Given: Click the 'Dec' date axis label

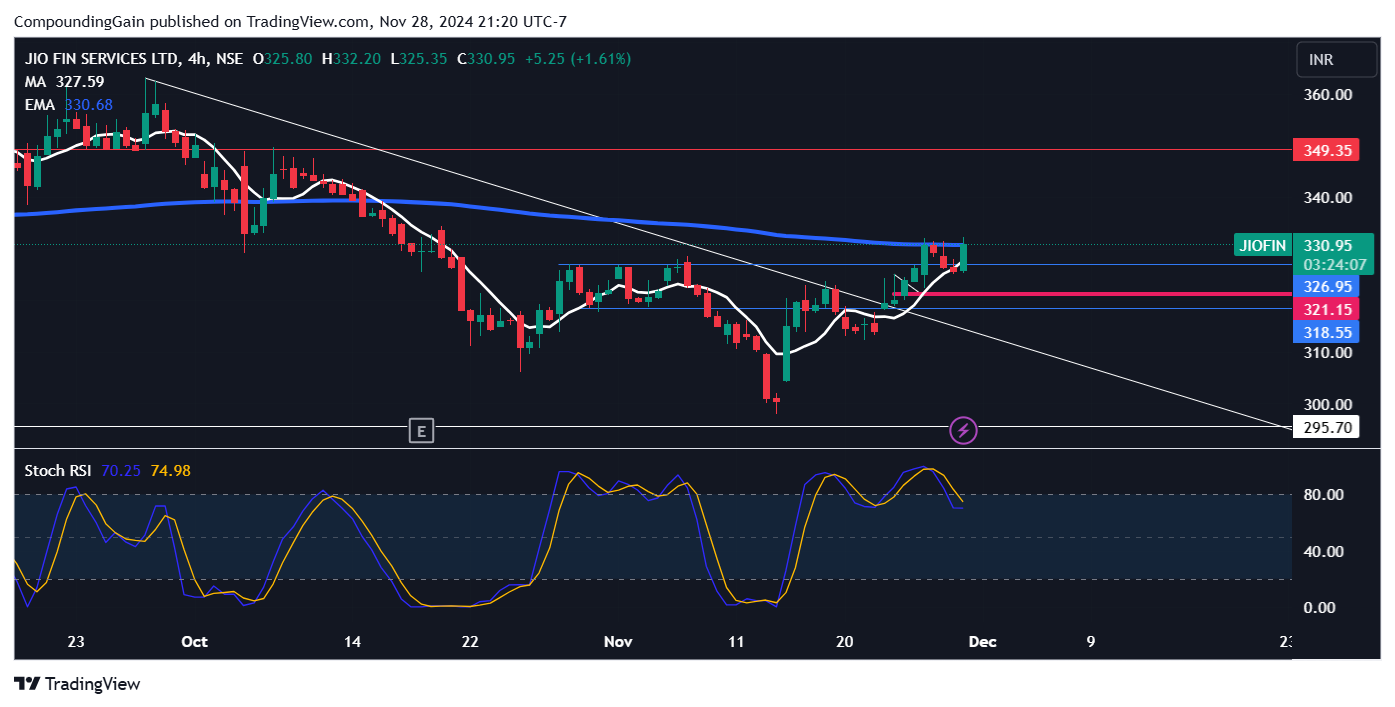Looking at the screenshot, I should tap(983, 642).
